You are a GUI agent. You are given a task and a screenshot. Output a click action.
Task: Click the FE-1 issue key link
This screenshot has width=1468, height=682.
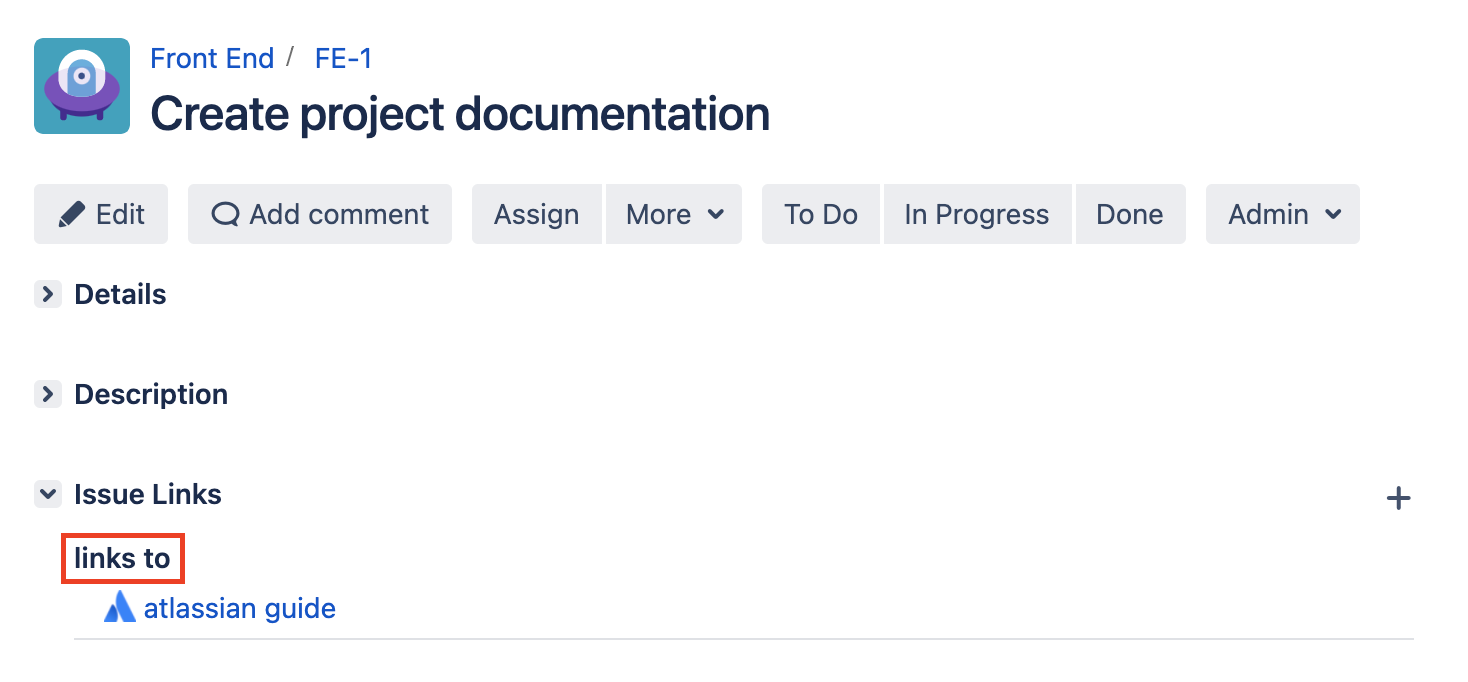point(343,58)
